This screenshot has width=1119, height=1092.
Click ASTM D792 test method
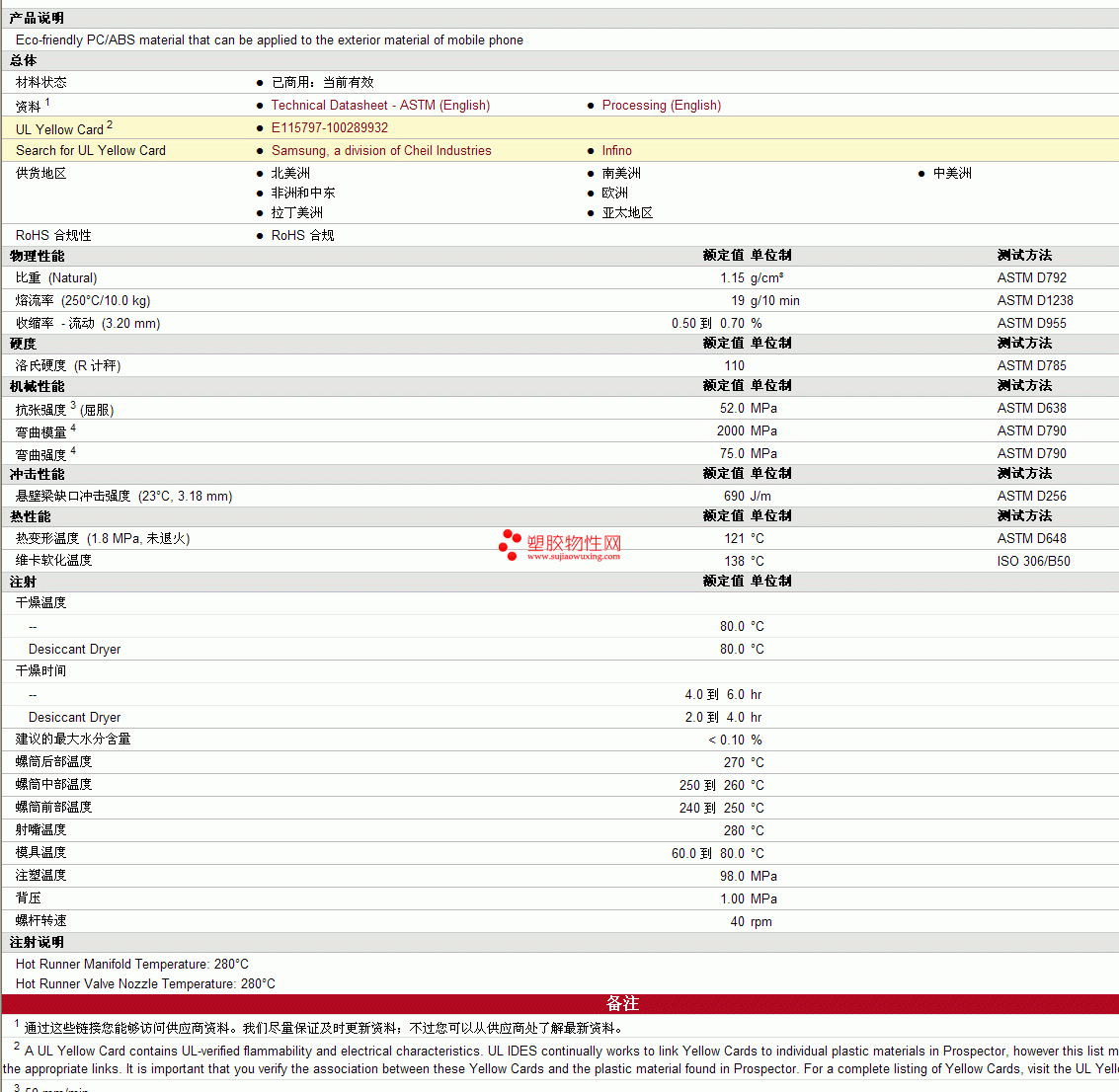point(1031,278)
